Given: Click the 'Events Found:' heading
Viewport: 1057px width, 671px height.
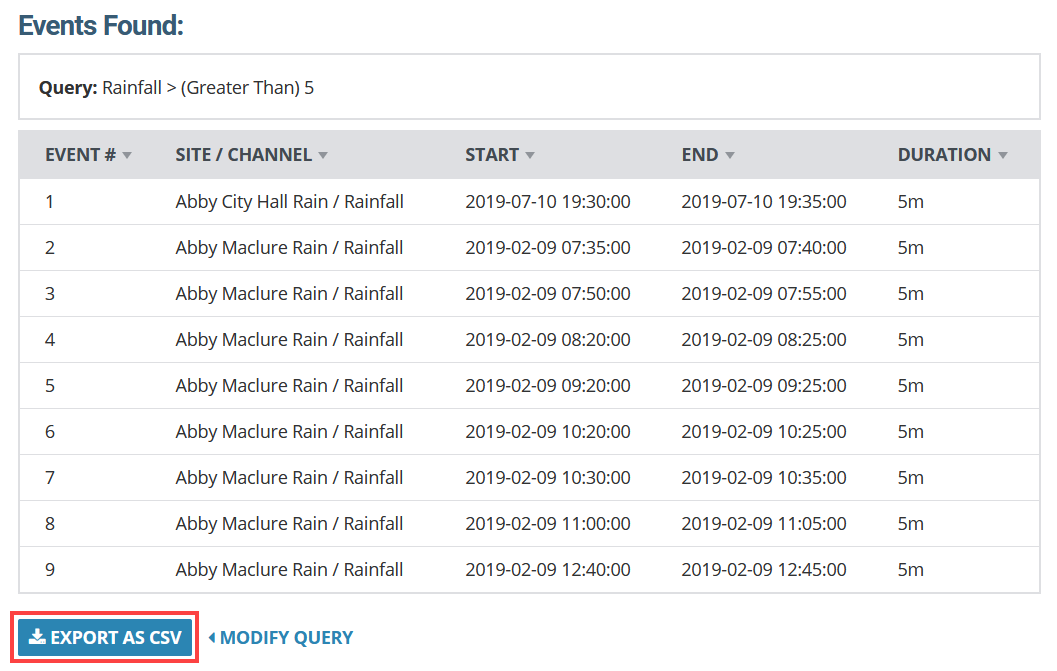Looking at the screenshot, I should click(x=101, y=26).
